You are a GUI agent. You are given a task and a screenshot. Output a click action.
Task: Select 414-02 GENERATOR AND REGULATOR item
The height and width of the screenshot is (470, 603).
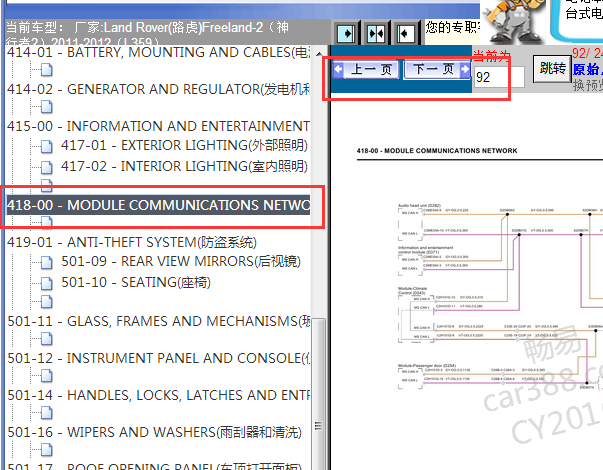click(x=158, y=89)
